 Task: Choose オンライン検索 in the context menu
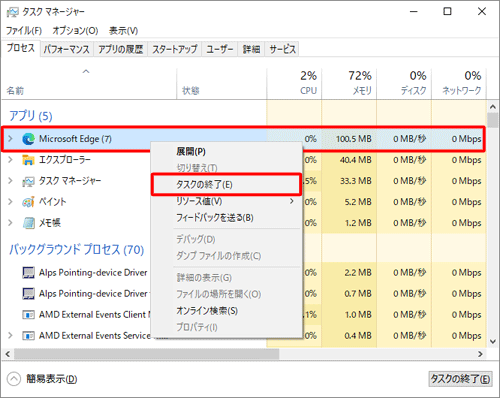tap(226, 311)
